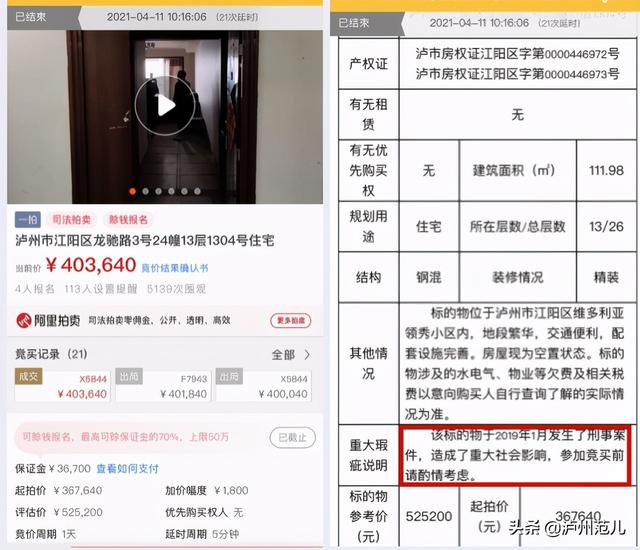Viewport: 640px width, 550px height.
Task: Click the 525200 reference price cell
Action: click(429, 517)
